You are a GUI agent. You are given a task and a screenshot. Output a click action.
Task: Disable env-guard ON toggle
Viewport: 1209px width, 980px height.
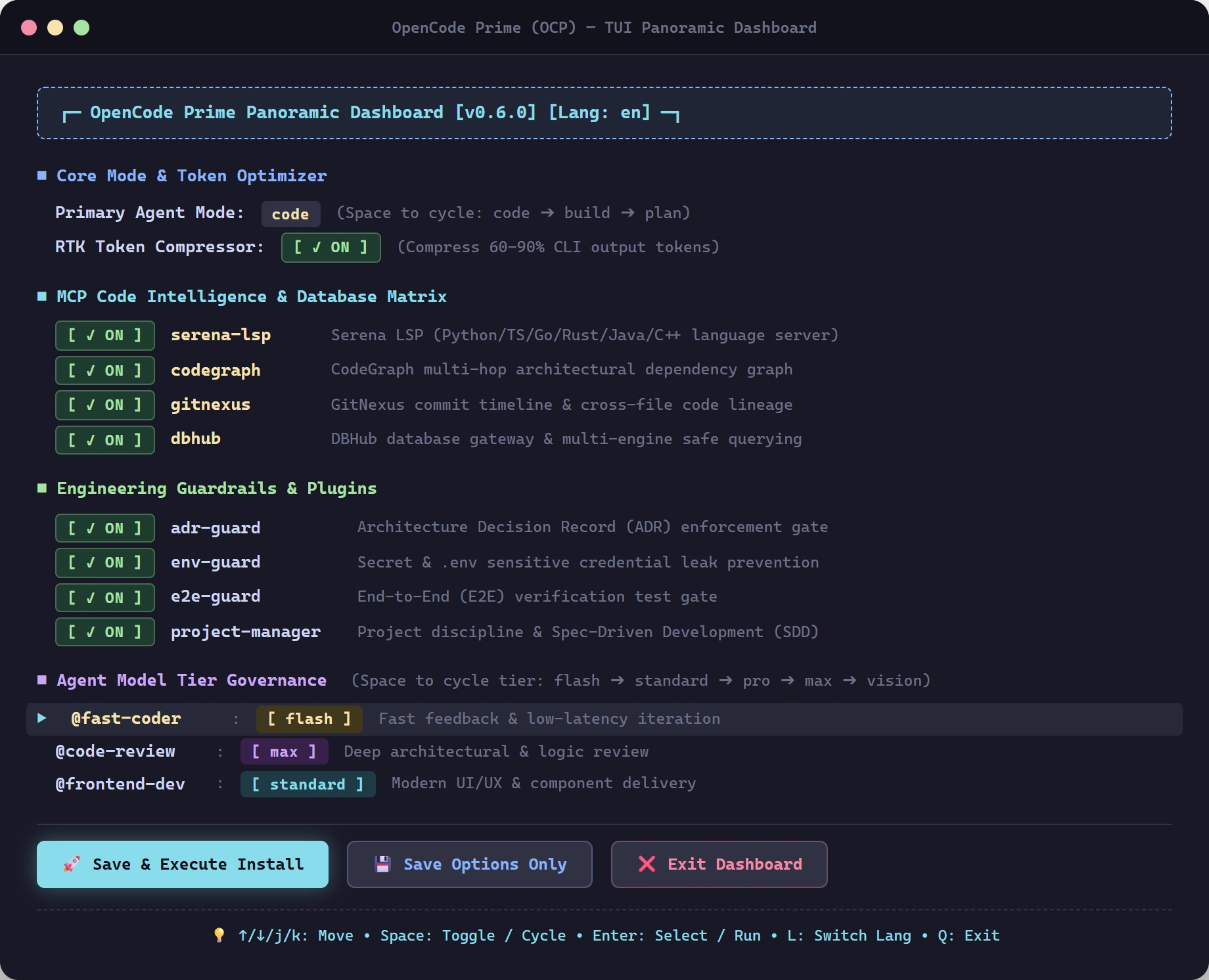click(x=105, y=562)
